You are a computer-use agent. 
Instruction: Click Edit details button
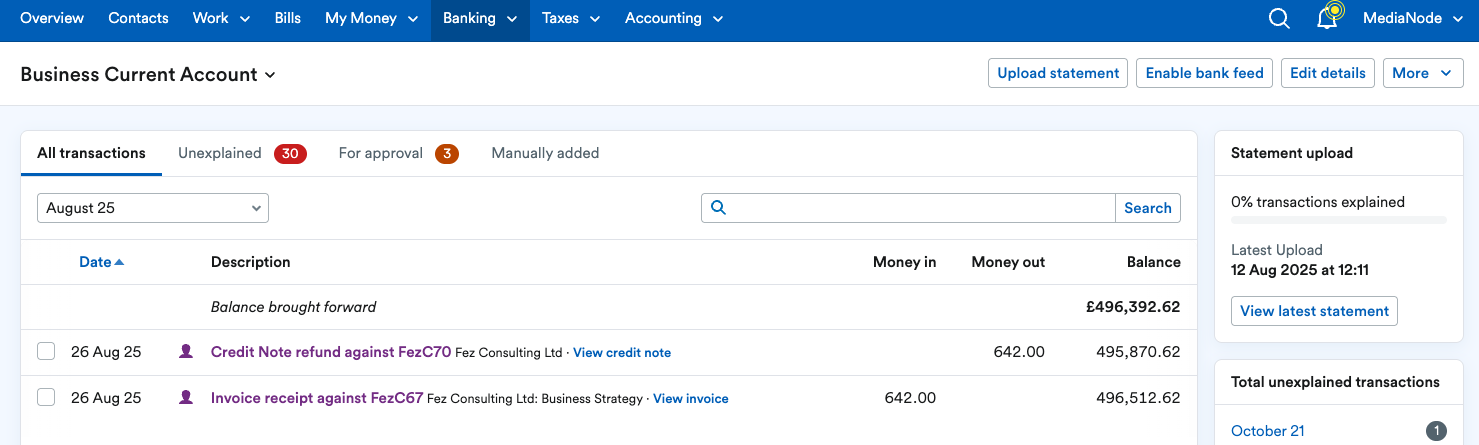tap(1327, 73)
